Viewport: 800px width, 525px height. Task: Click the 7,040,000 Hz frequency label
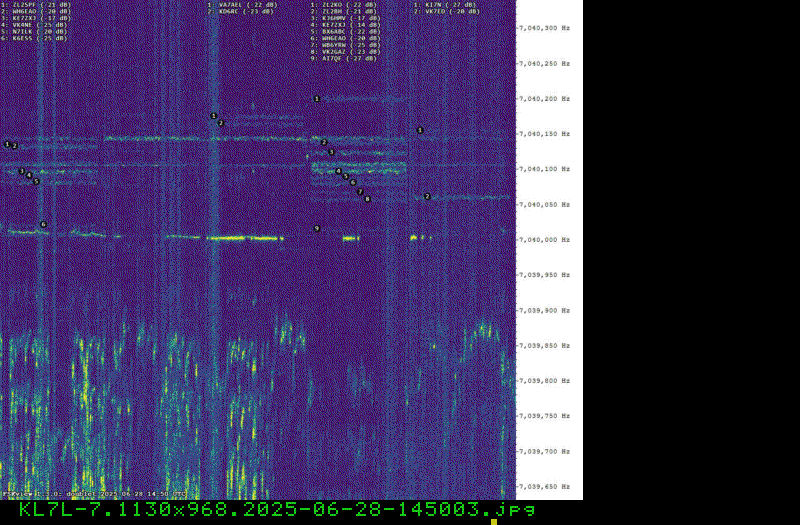[x=544, y=240]
